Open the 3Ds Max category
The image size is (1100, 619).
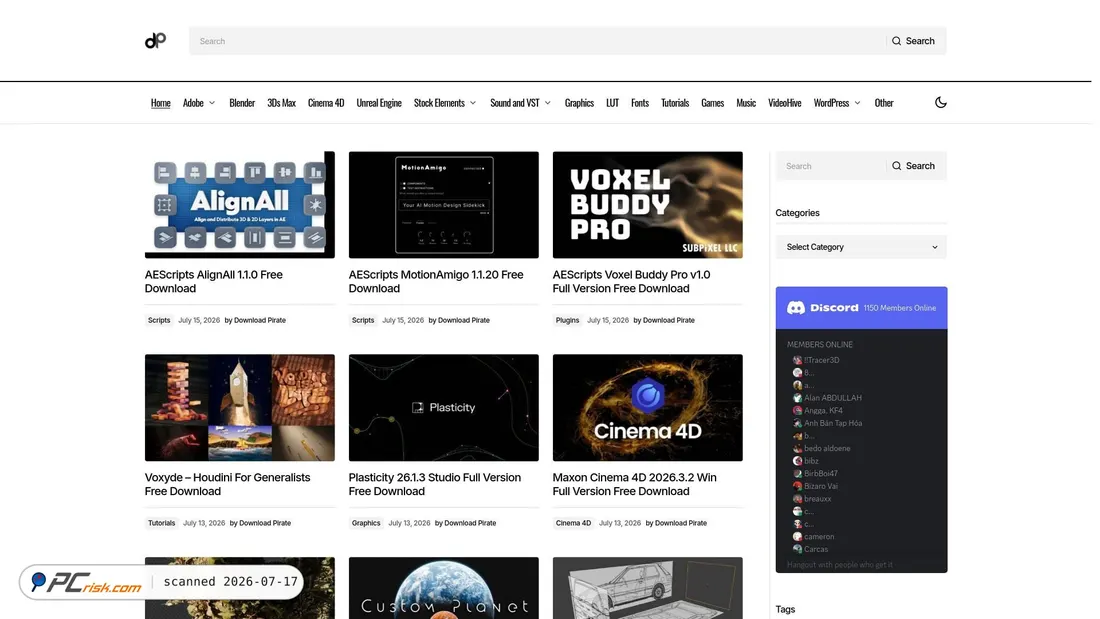click(281, 103)
